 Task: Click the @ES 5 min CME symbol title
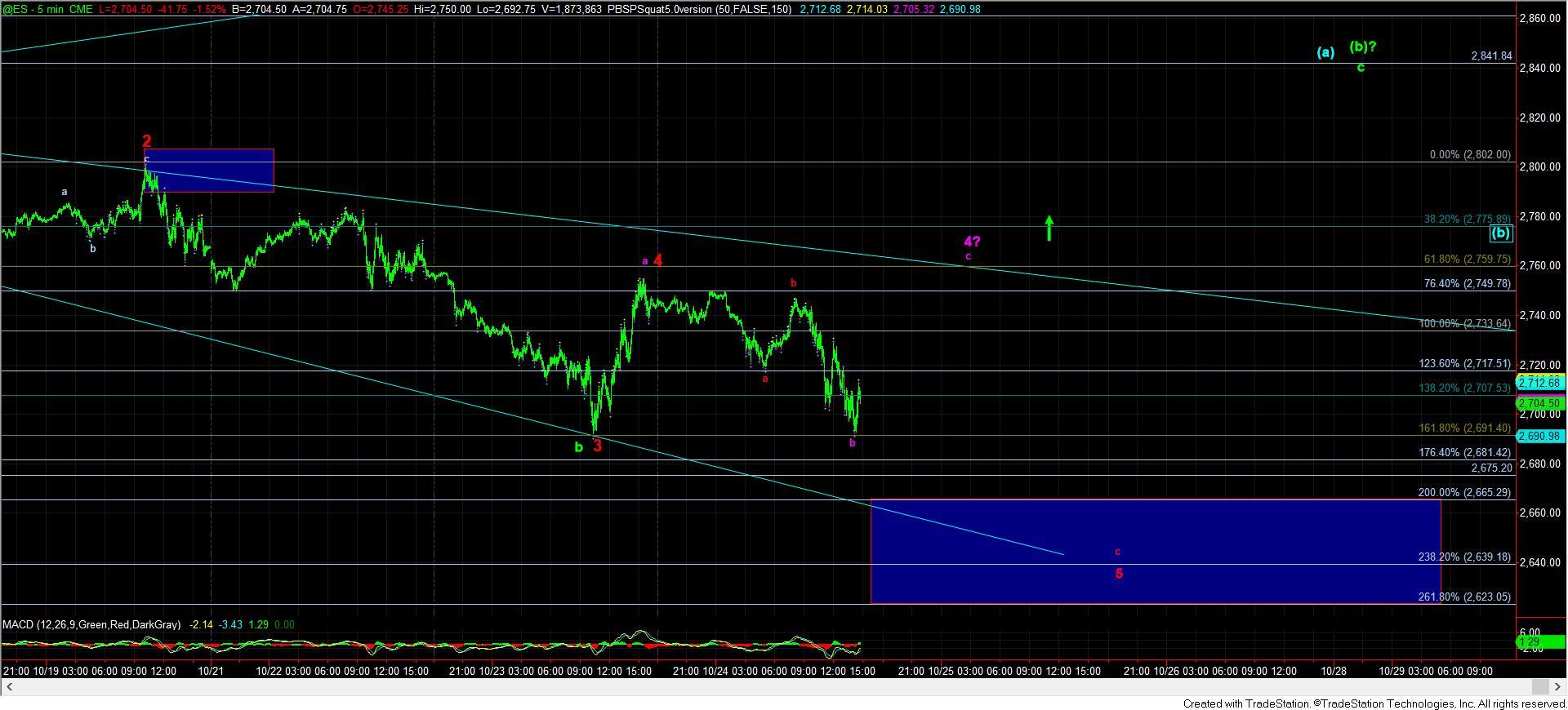tap(47, 9)
